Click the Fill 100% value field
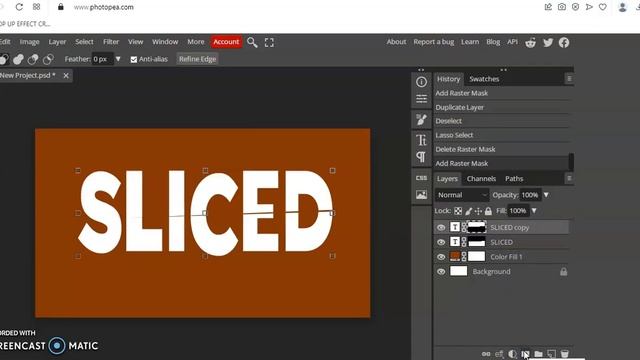Viewport: 640px width, 360px height. (x=518, y=211)
